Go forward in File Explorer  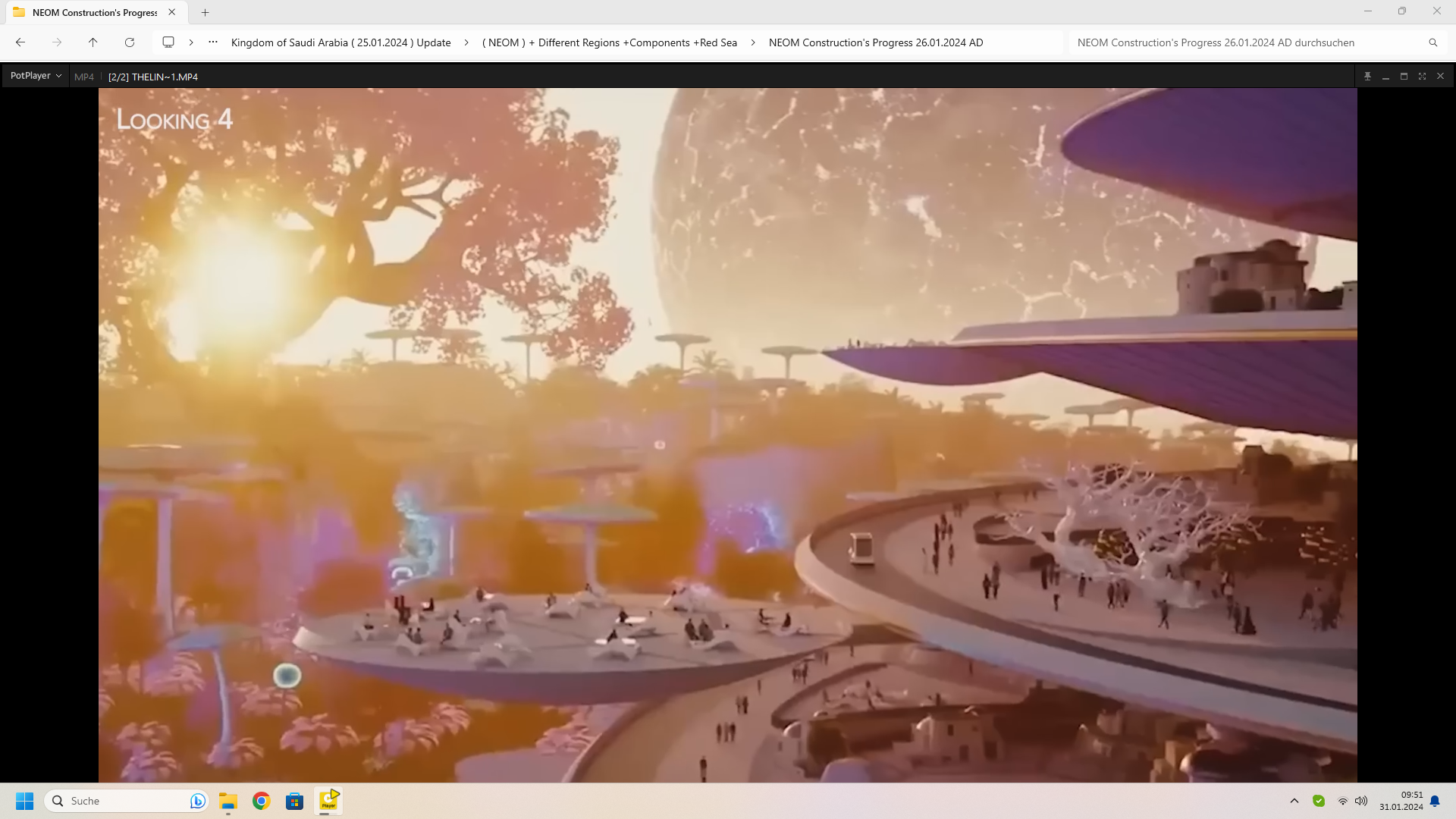57,42
